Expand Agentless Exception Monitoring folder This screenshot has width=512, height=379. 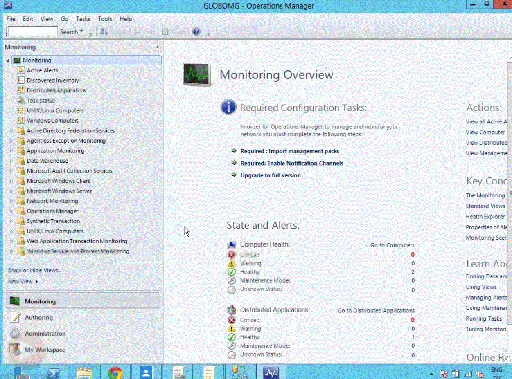(11, 141)
